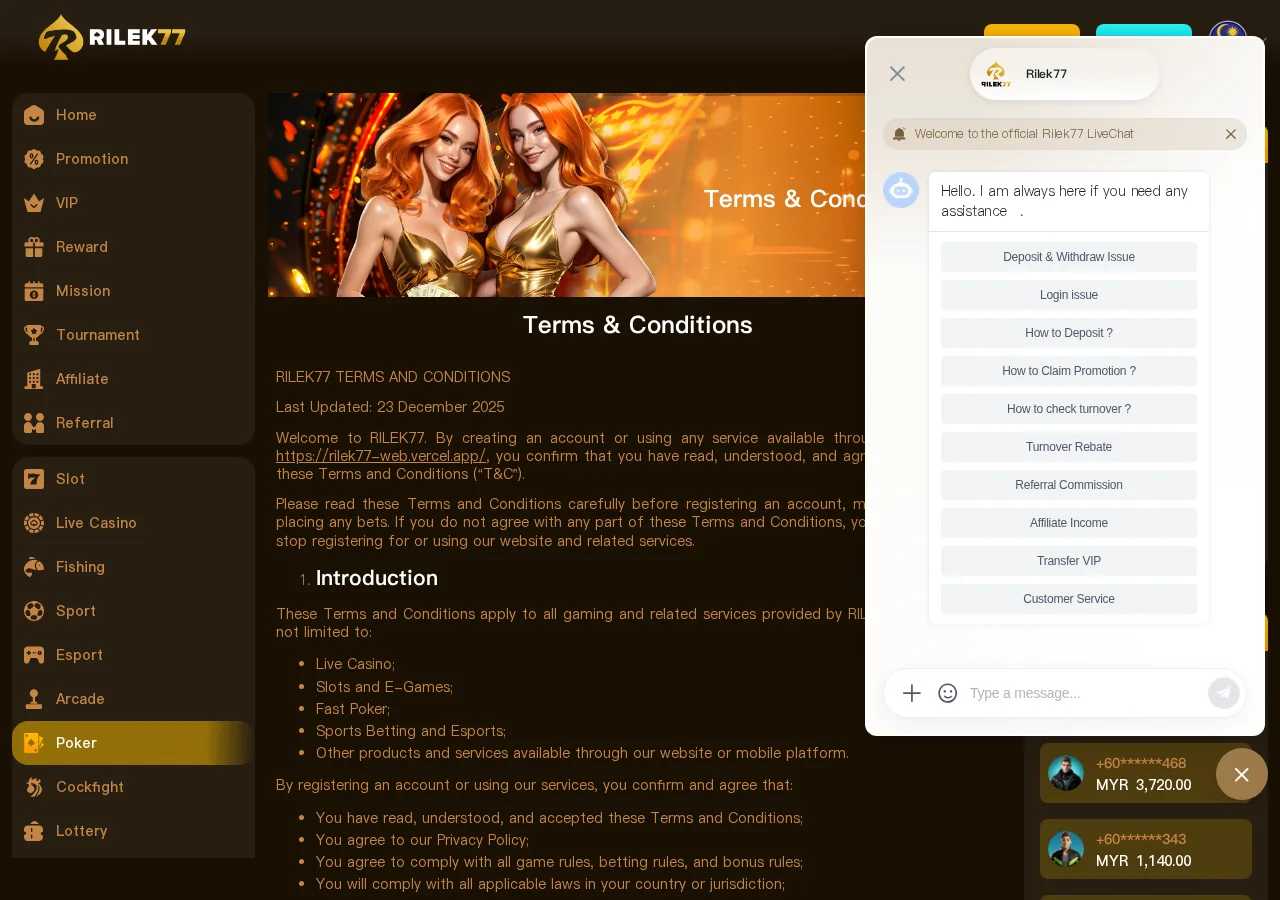Click Customer Service chat option
This screenshot has height=900, width=1280.
click(x=1069, y=599)
